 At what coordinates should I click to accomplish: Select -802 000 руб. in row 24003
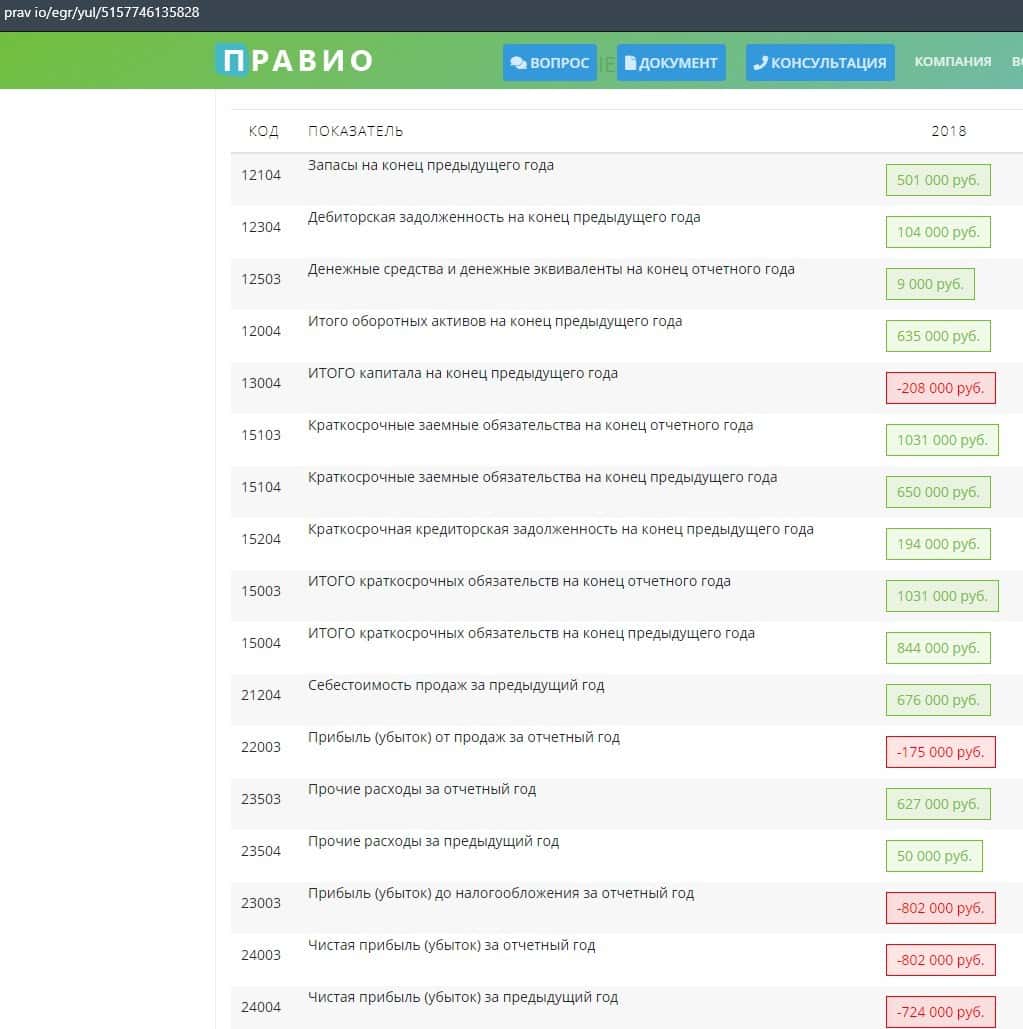click(940, 959)
